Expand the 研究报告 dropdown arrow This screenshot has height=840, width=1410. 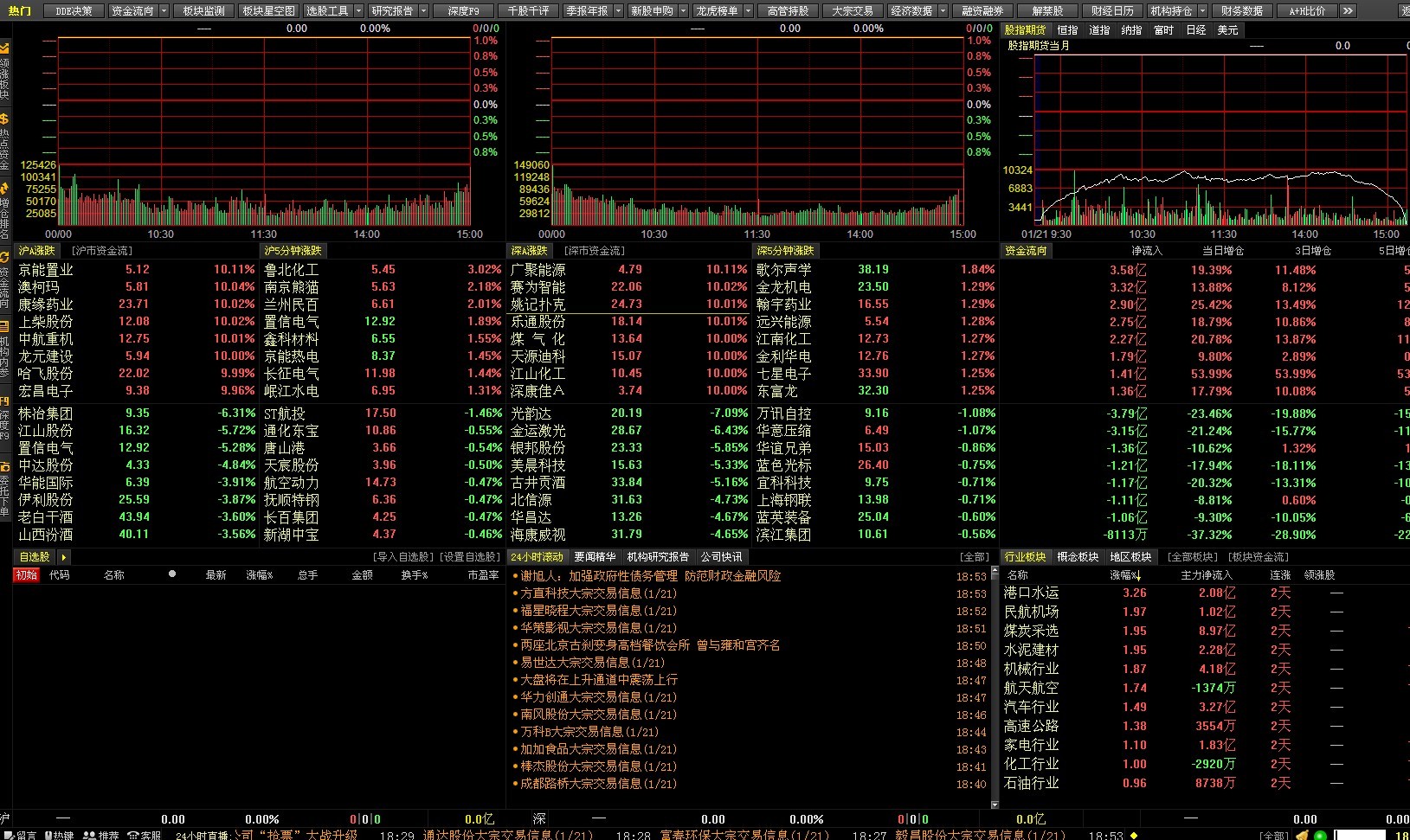click(423, 10)
